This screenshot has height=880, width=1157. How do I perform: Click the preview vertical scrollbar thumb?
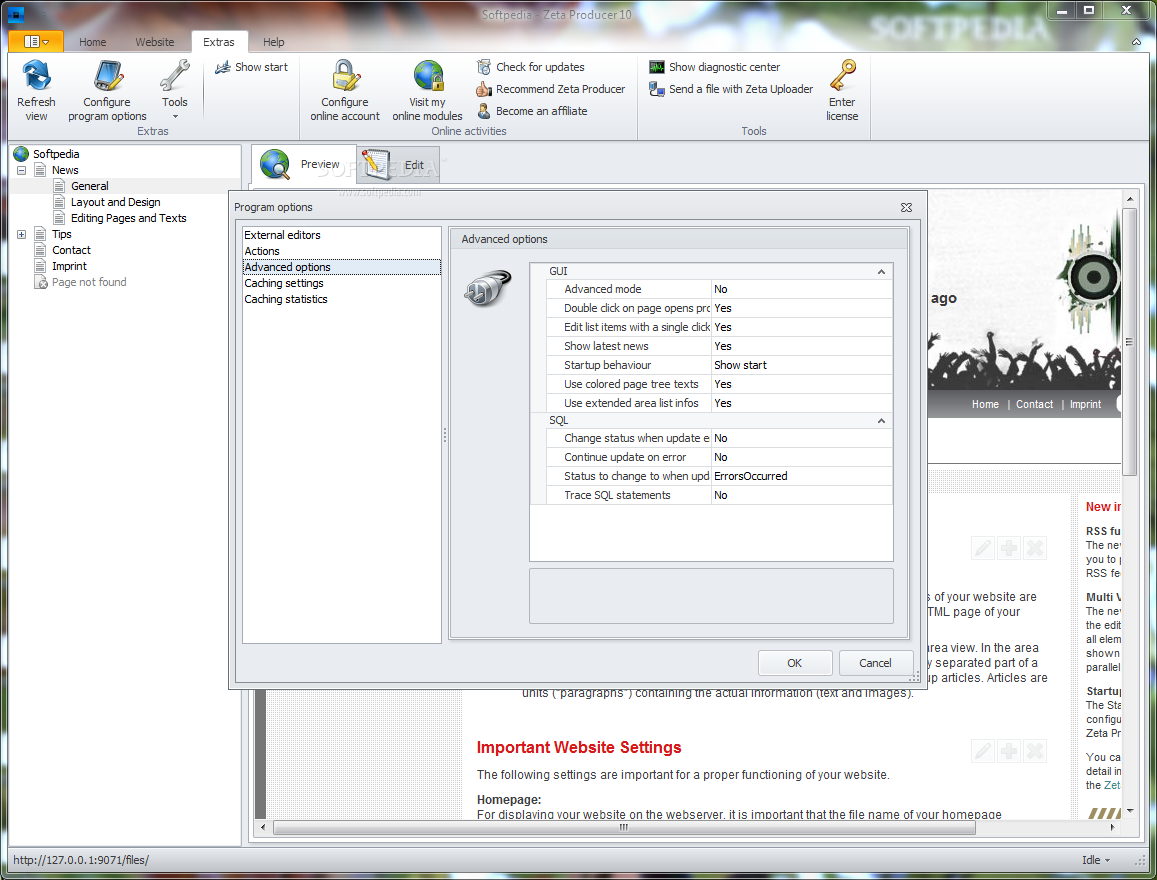pyautogui.click(x=1129, y=342)
